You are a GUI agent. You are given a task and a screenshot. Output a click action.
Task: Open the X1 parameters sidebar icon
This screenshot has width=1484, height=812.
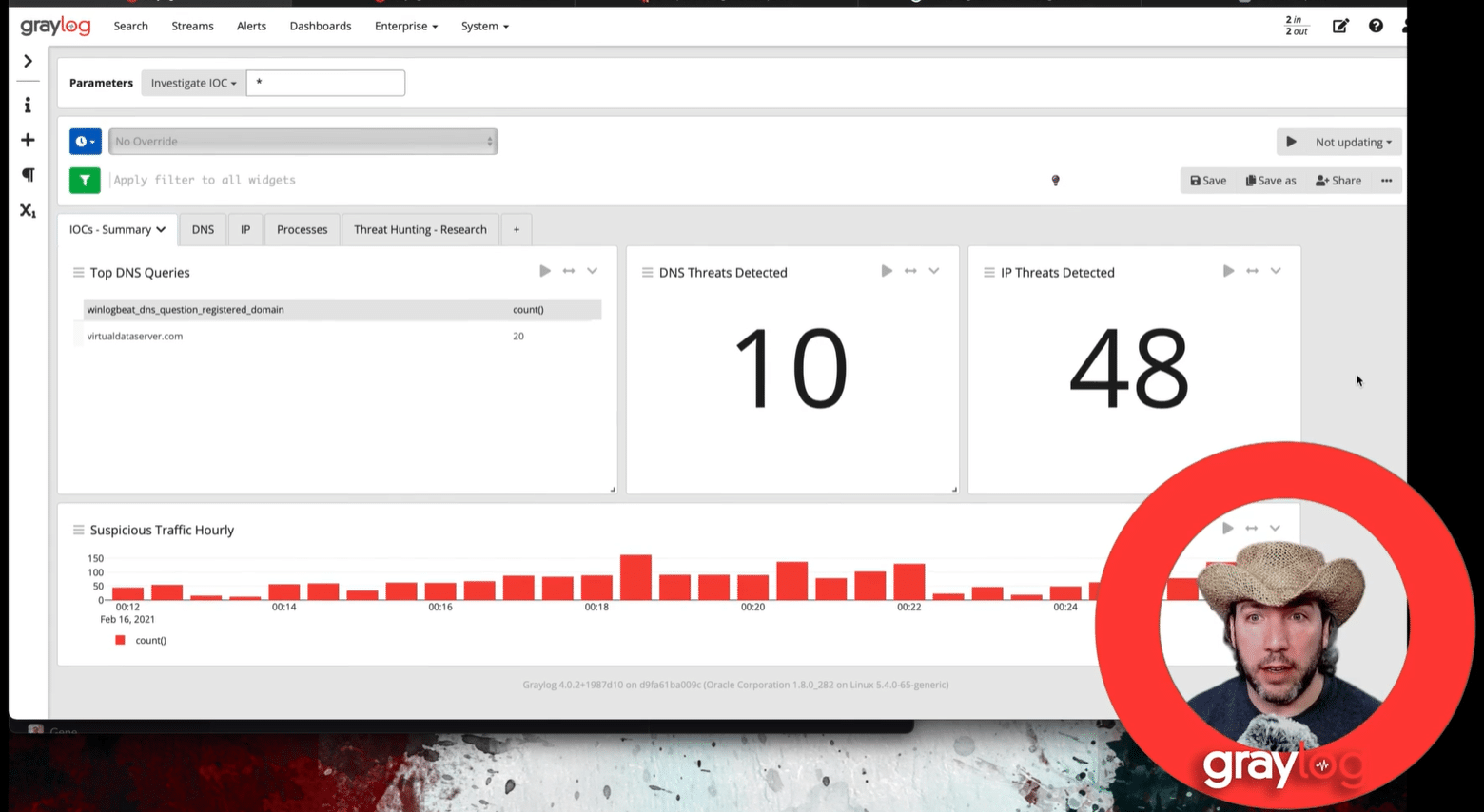[x=28, y=210]
